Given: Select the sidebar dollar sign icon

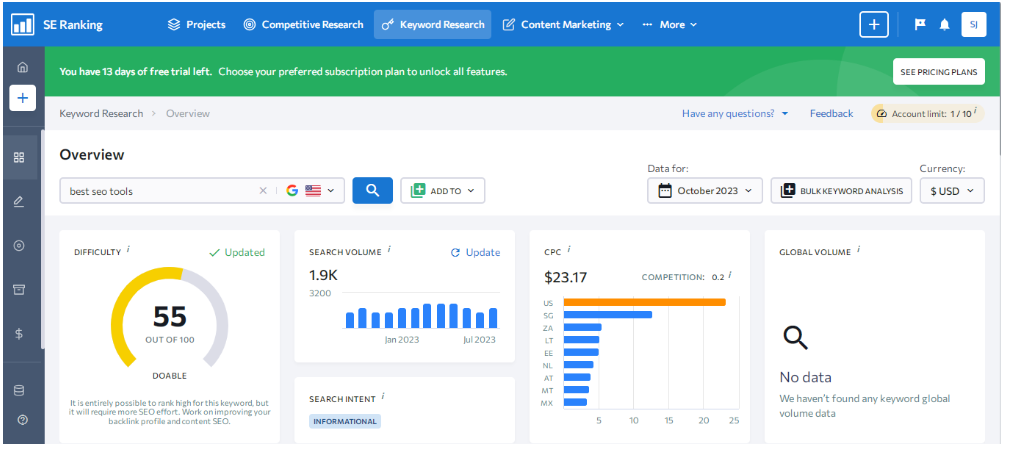Looking at the screenshot, I should [19, 334].
